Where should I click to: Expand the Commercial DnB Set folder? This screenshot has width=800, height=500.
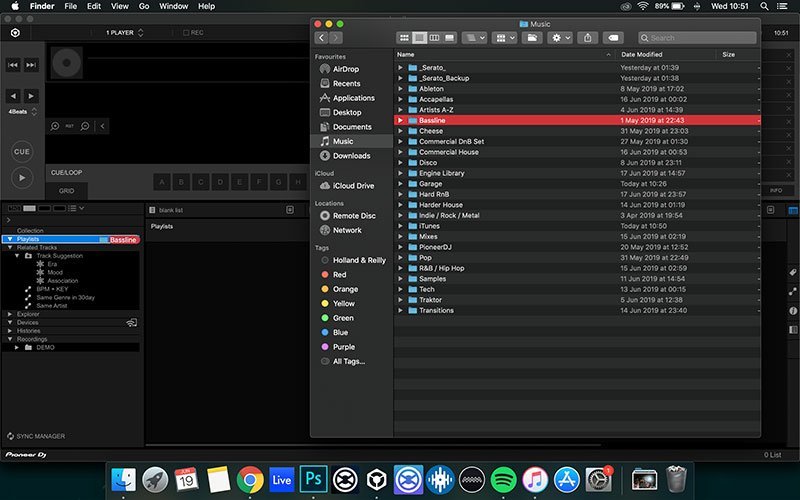click(400, 141)
